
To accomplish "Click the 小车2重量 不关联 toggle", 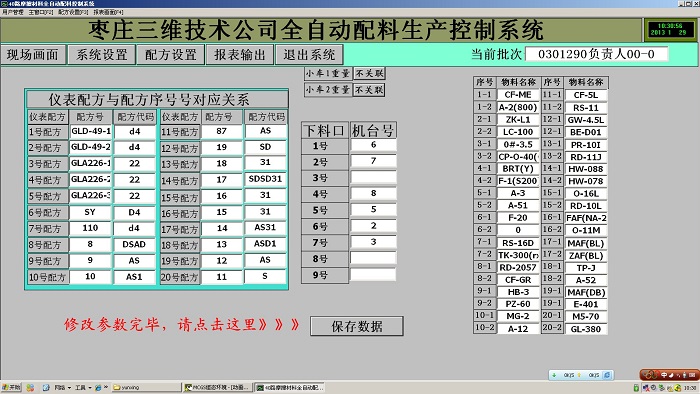I will tap(369, 90).
